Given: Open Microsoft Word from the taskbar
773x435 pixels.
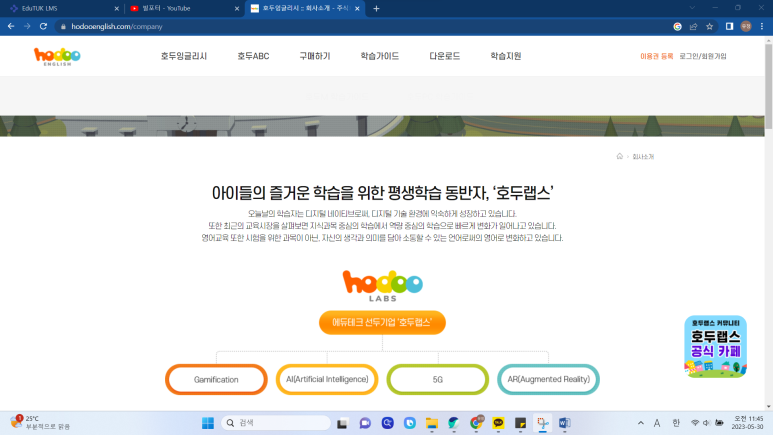Looking at the screenshot, I should pos(564,423).
